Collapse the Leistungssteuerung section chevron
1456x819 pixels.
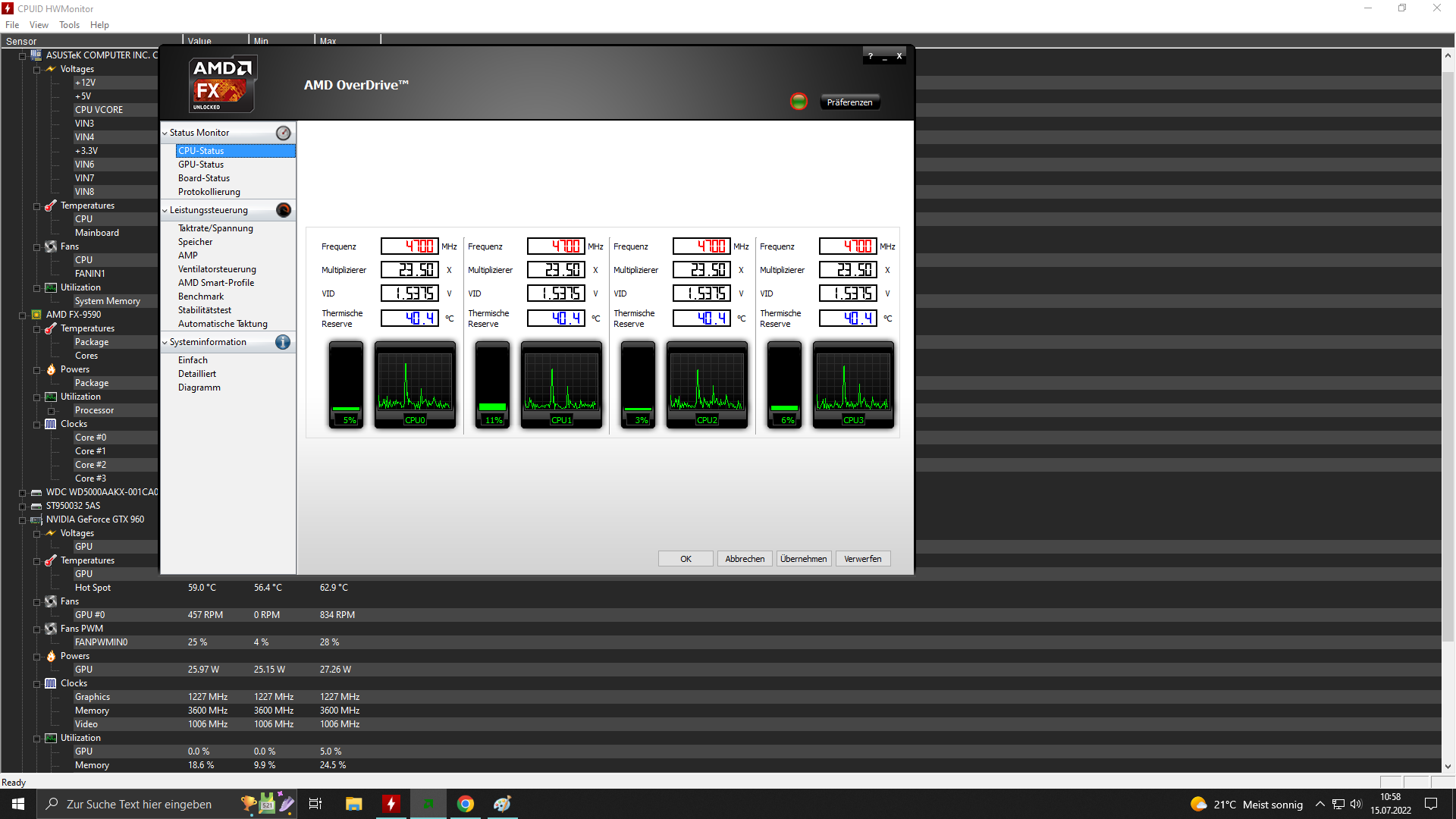pyautogui.click(x=165, y=210)
